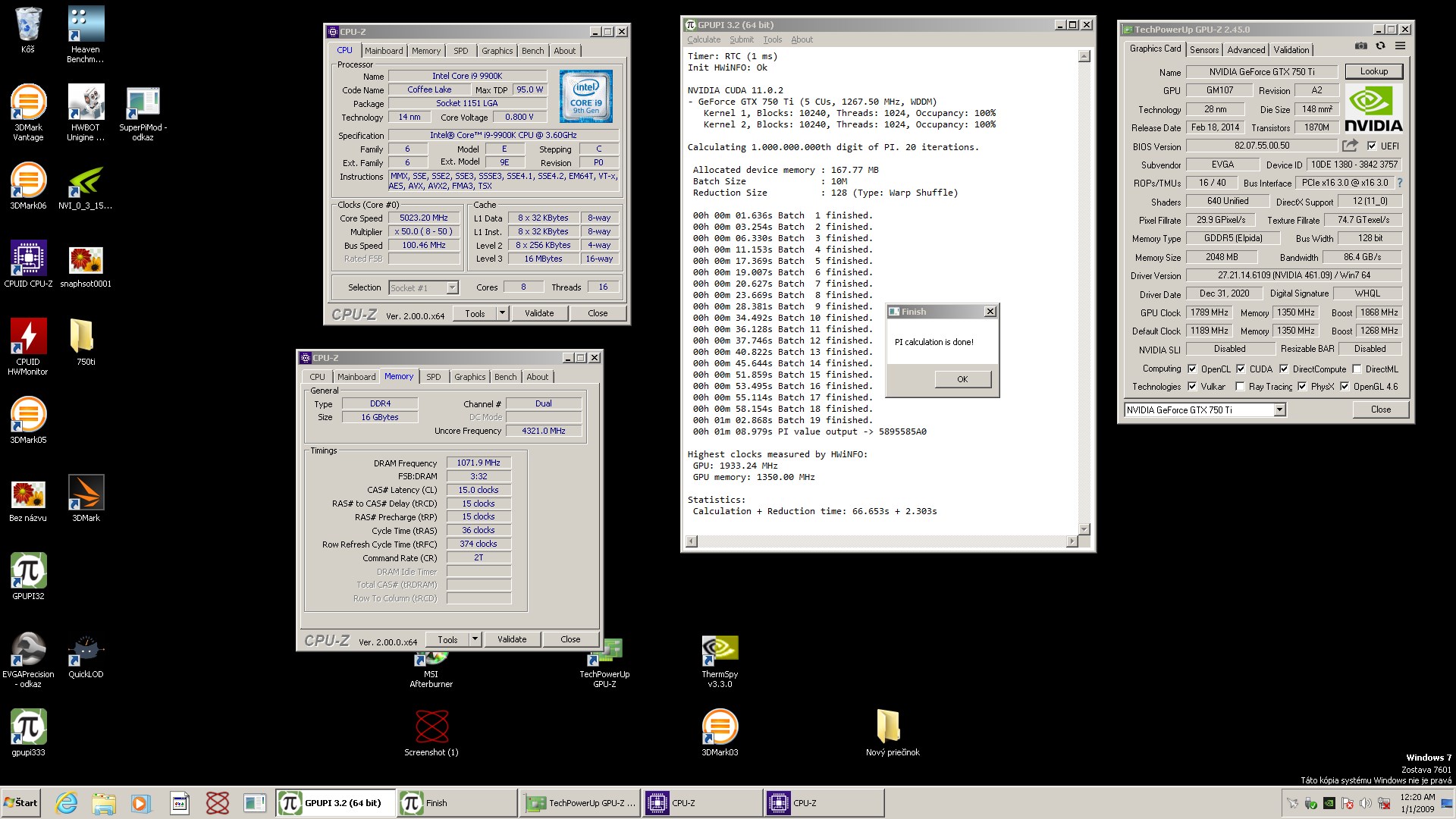Toggle the CUDA checkbox
This screenshot has width=1456, height=819.
coord(1241,369)
